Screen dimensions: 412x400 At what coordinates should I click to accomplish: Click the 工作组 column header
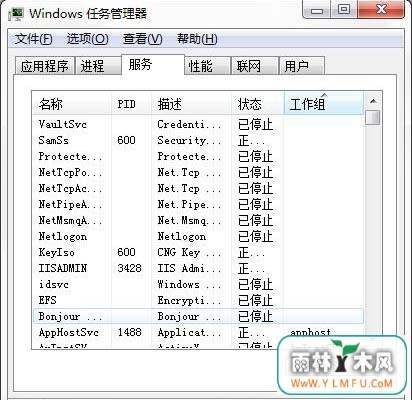click(x=324, y=104)
